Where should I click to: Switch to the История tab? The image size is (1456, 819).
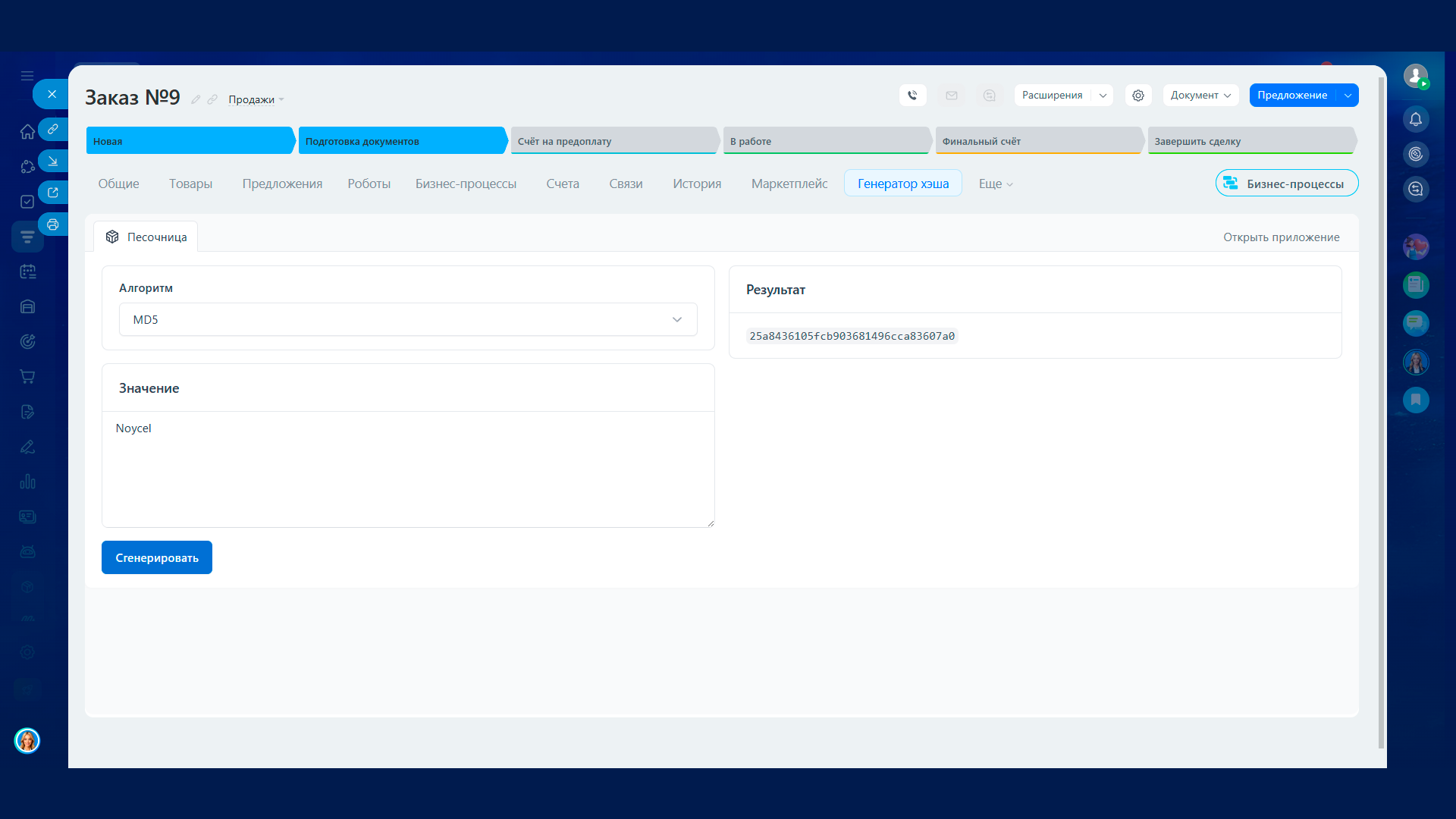696,184
